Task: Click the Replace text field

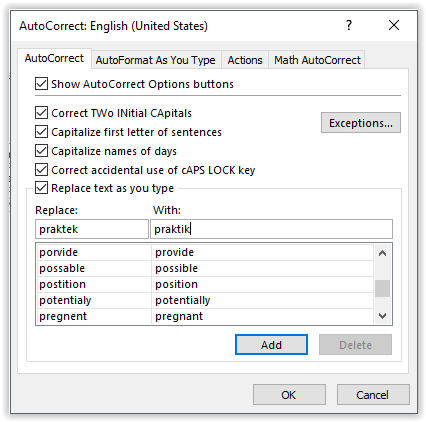Action: (x=92, y=229)
